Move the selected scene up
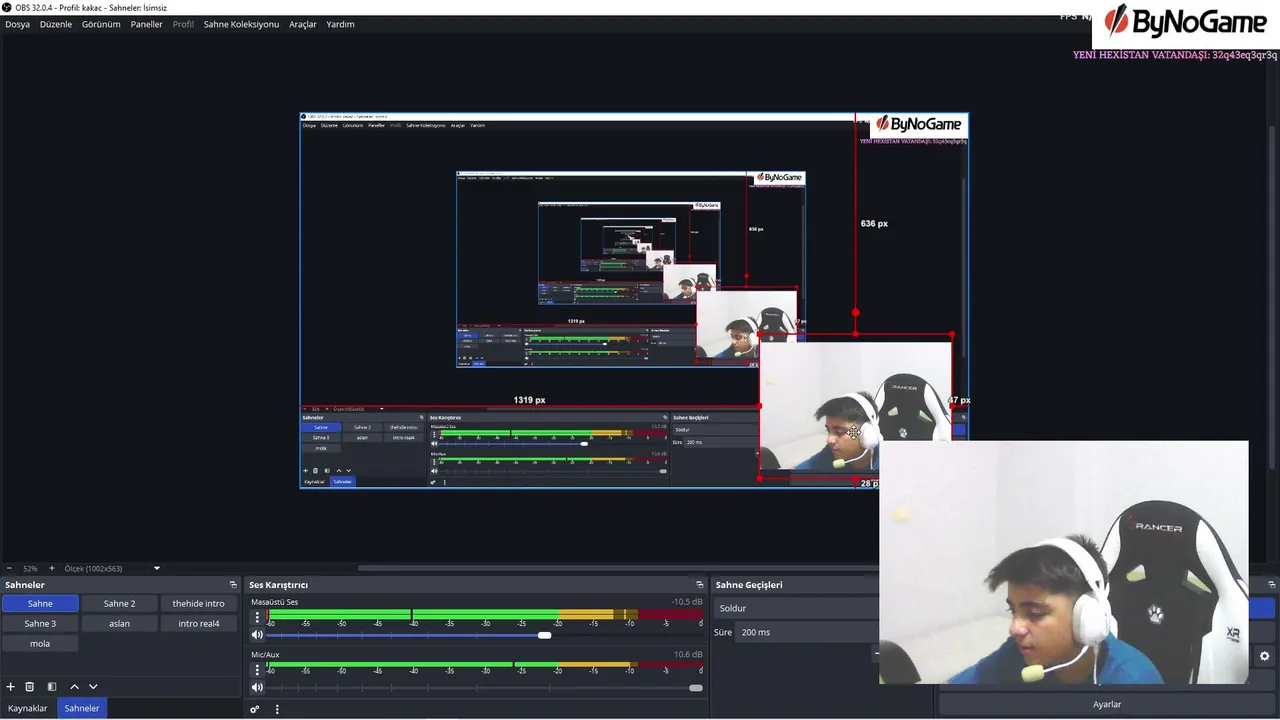This screenshot has height=720, width=1280. [x=74, y=687]
